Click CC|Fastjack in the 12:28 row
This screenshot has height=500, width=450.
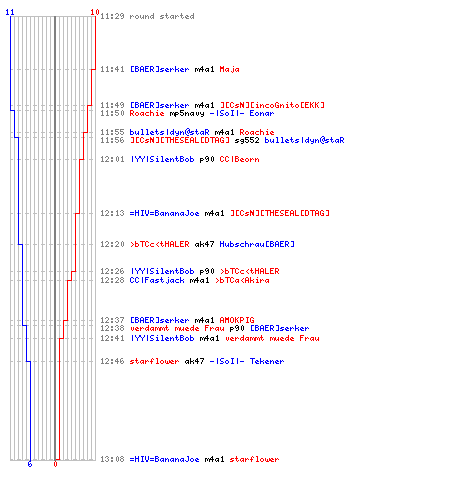pyautogui.click(x=157, y=280)
